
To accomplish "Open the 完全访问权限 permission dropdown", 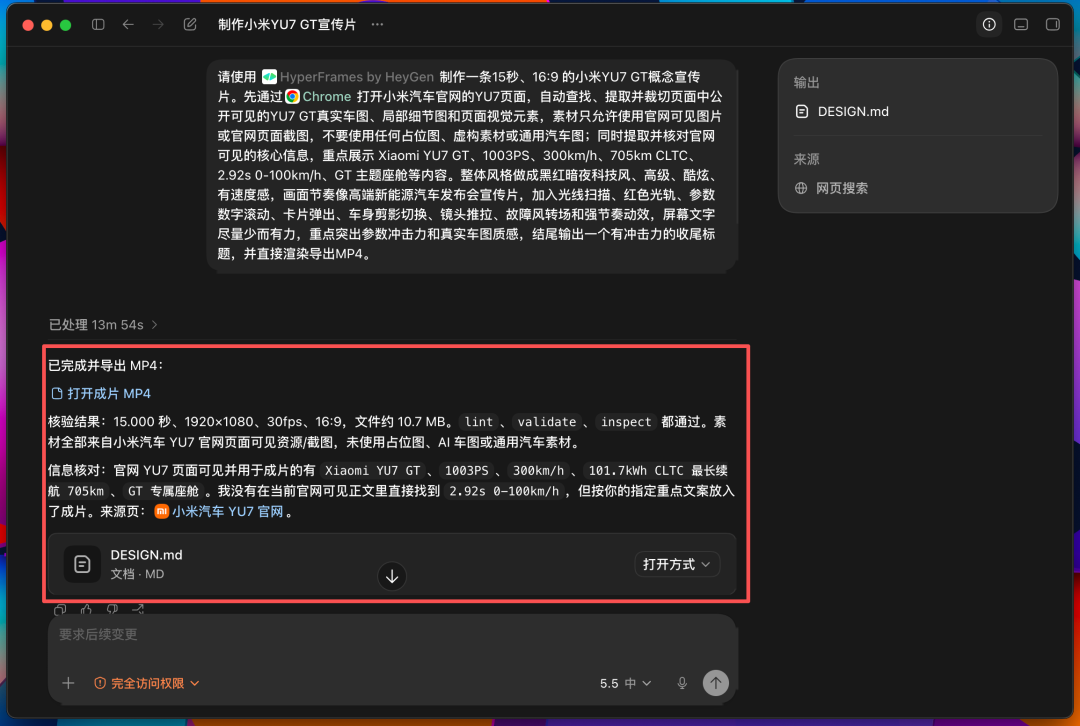I will coord(147,683).
